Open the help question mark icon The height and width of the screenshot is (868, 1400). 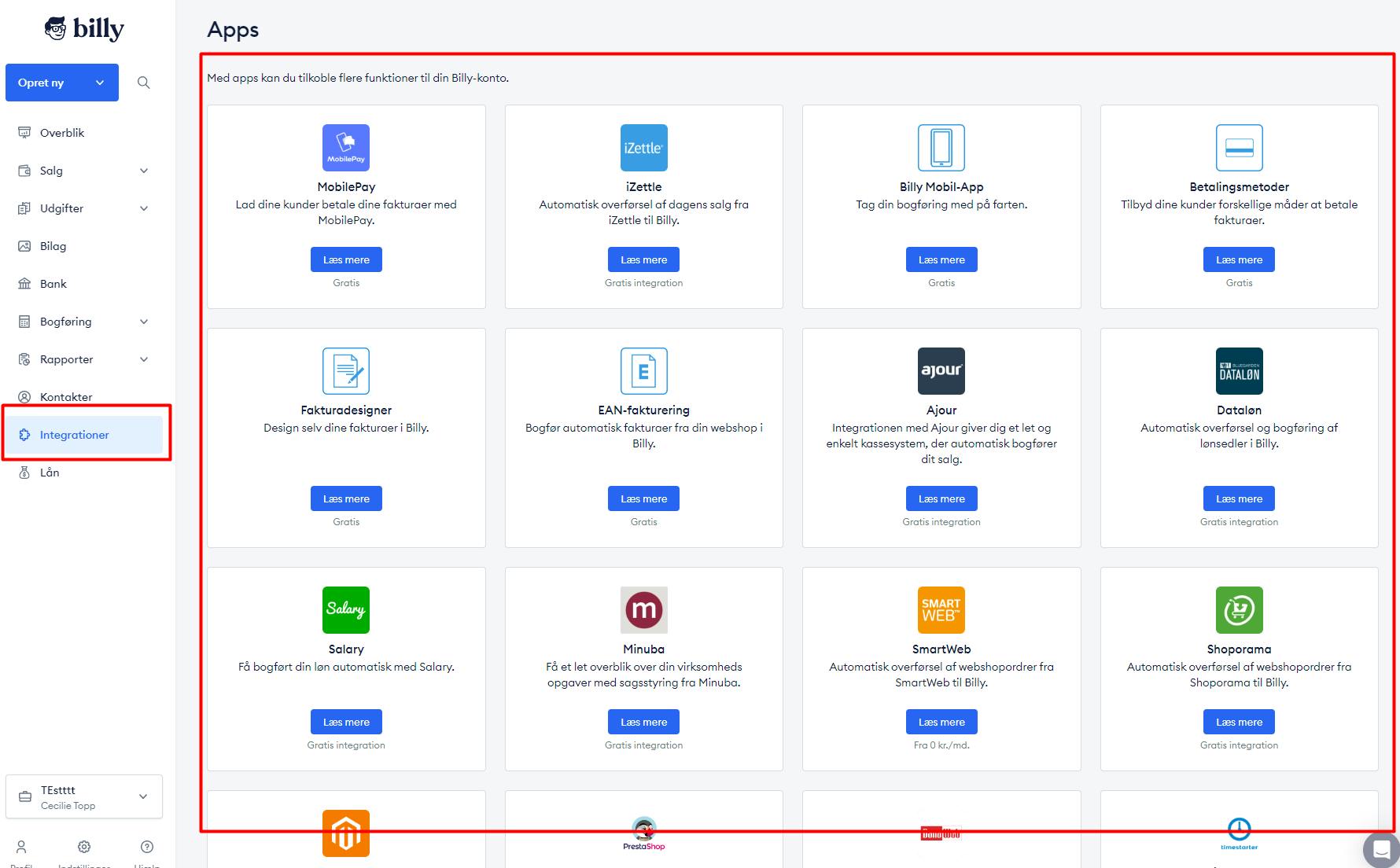[x=147, y=847]
